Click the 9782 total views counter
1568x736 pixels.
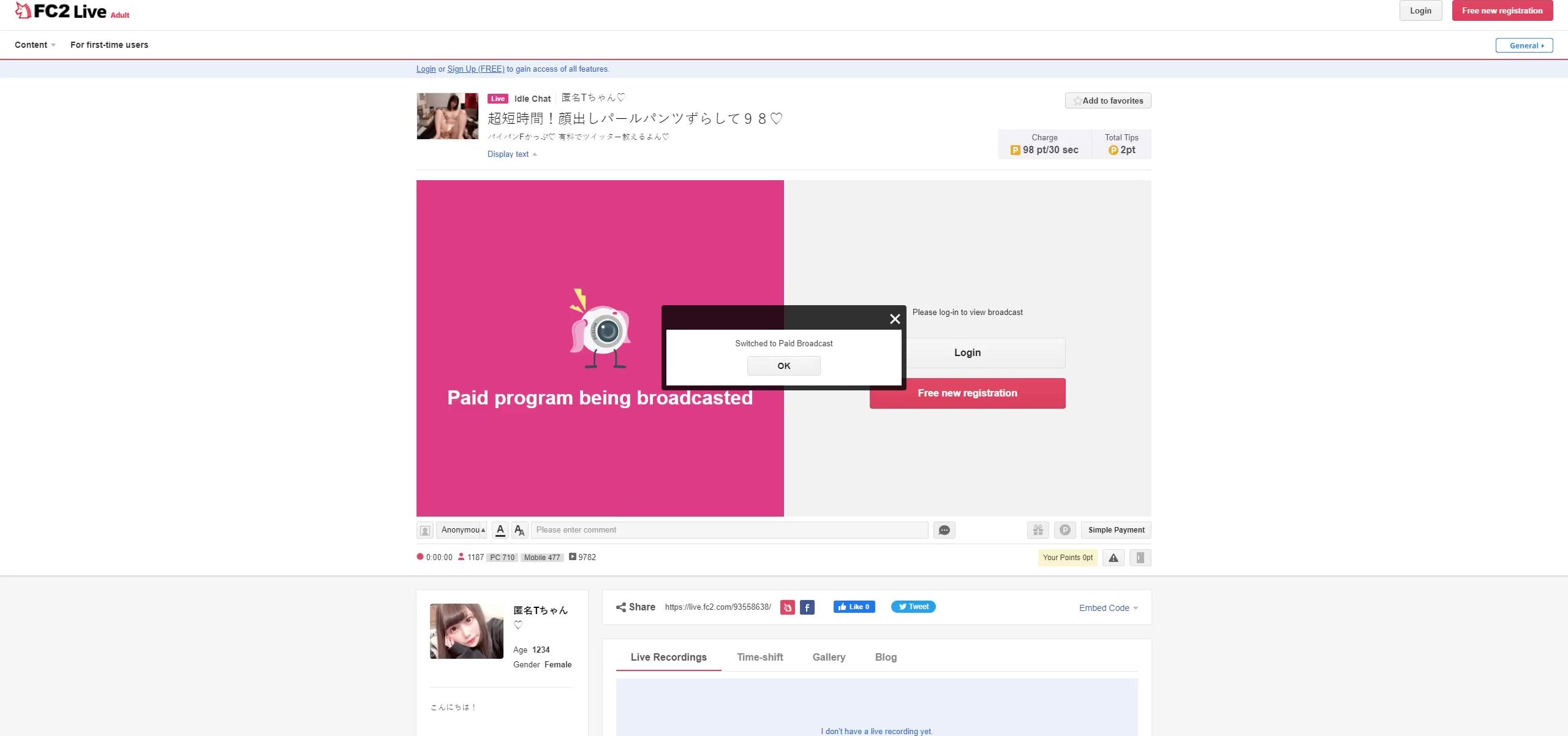tap(582, 557)
